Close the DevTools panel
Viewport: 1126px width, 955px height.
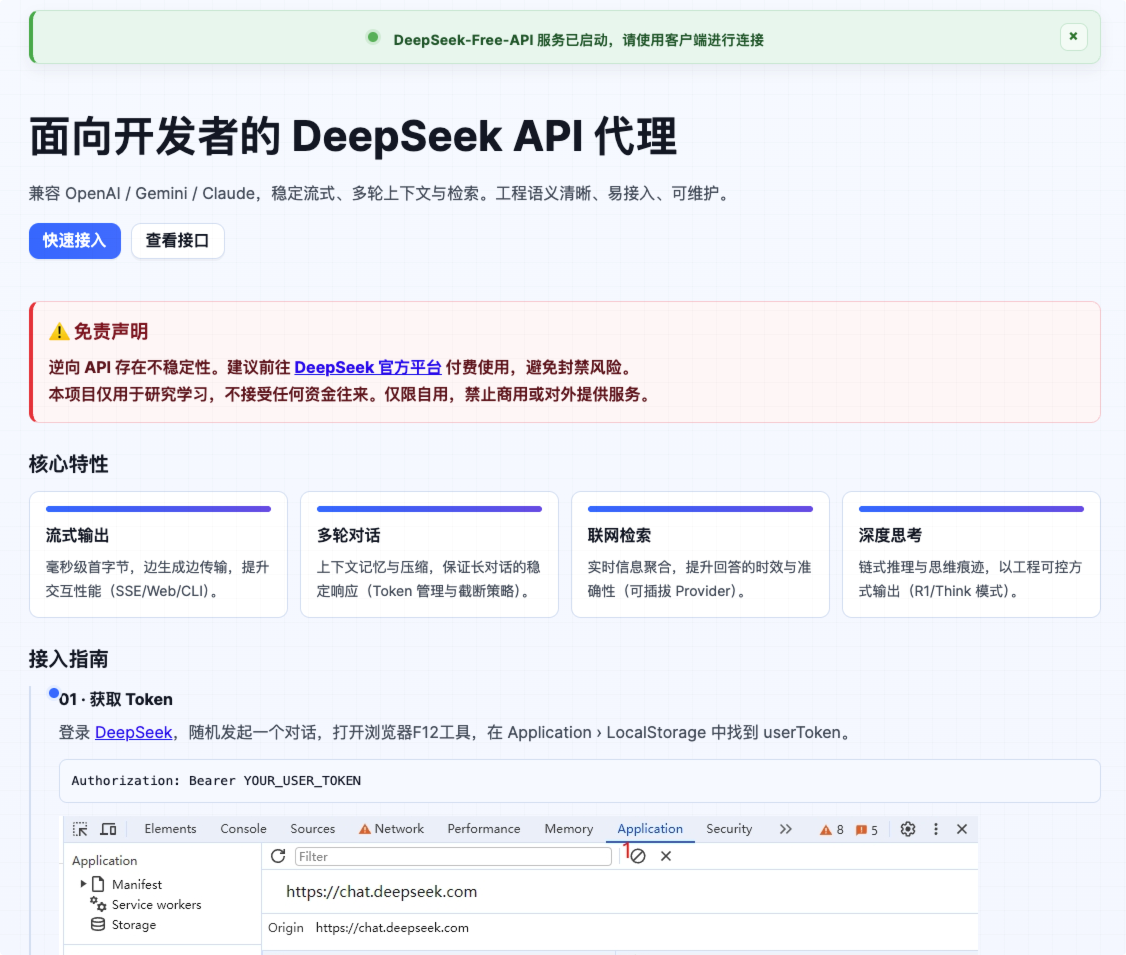962,829
